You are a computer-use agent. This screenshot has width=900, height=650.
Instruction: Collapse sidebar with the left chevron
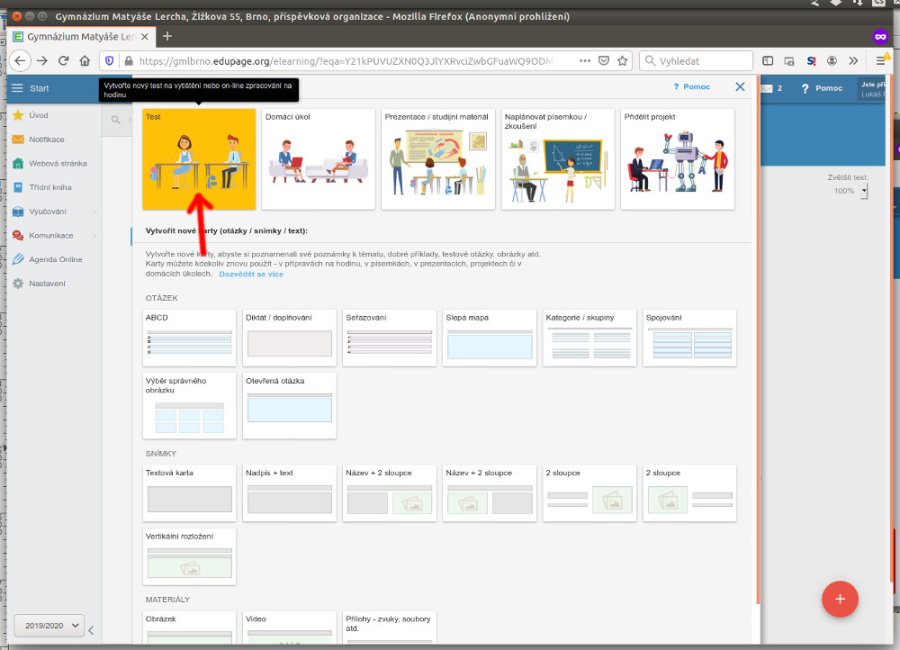click(x=92, y=630)
